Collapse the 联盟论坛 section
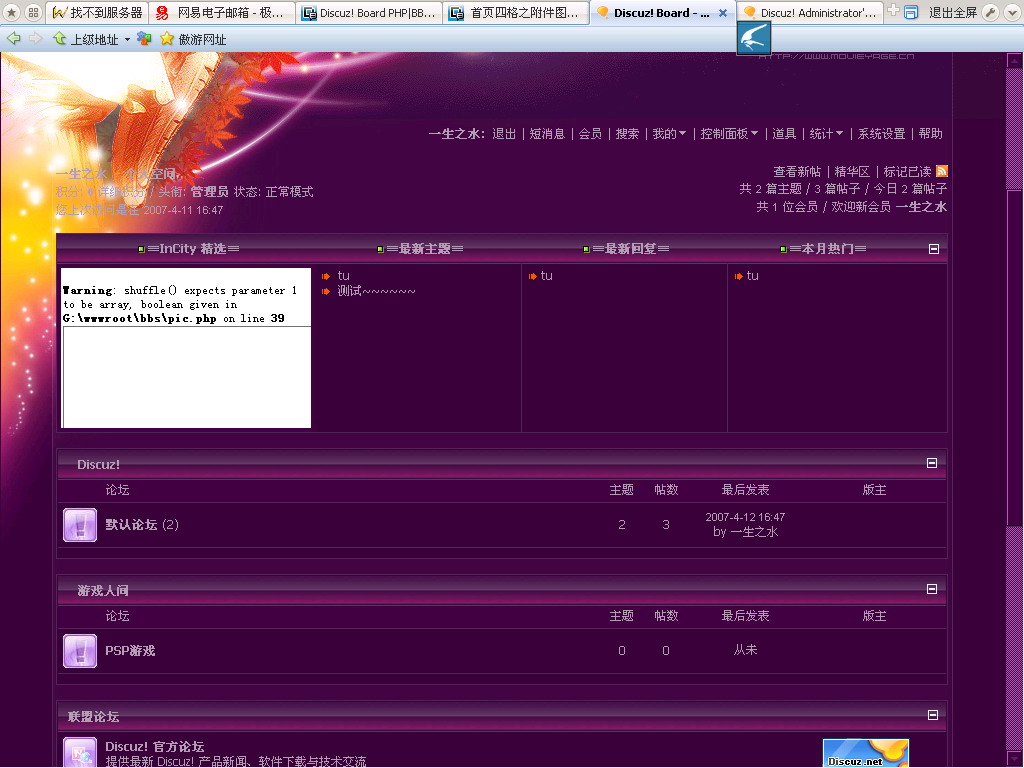 [x=933, y=715]
